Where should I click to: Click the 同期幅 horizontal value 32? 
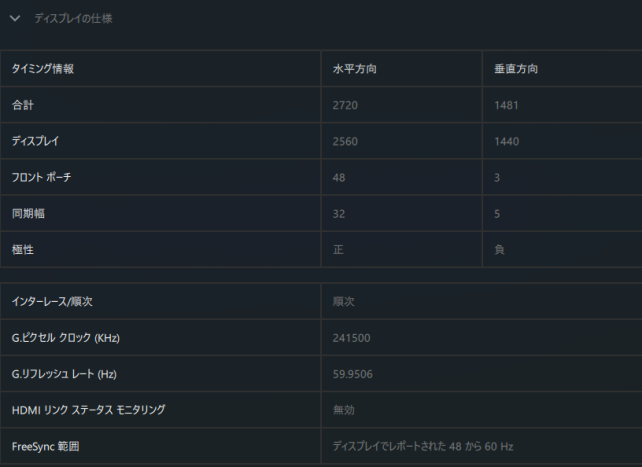339,213
